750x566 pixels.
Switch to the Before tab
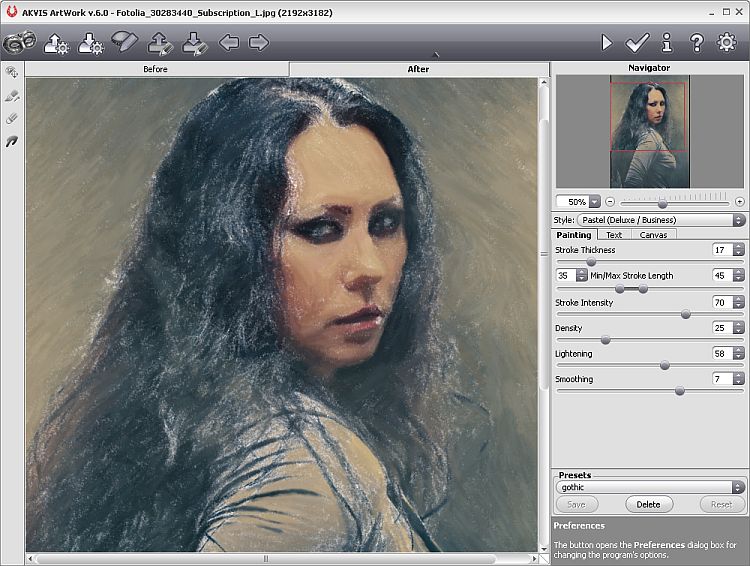click(x=156, y=69)
